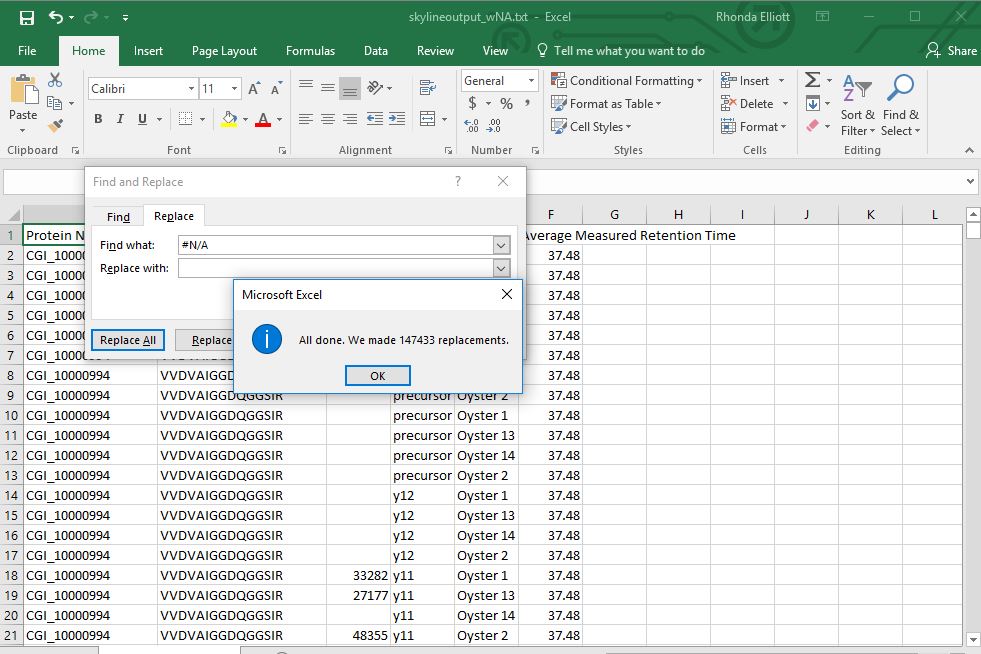This screenshot has height=654, width=981.
Task: Select Align Right icon
Action: tap(350, 119)
